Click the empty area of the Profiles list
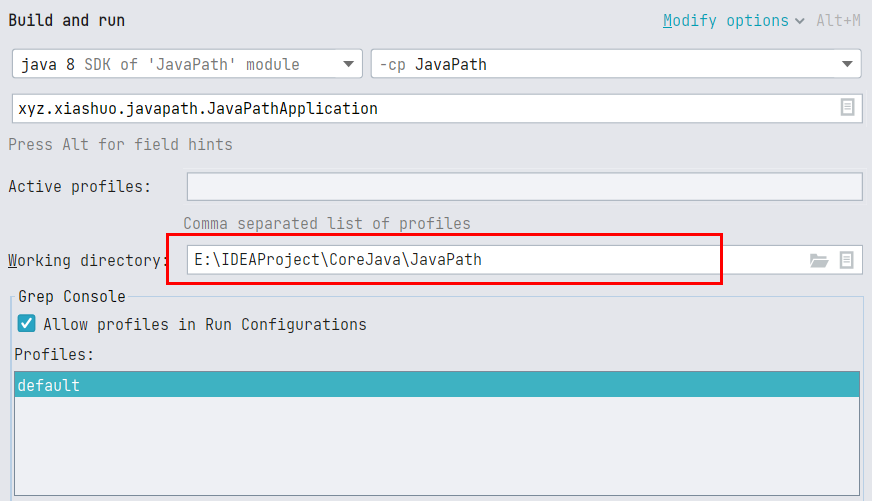This screenshot has height=501, width=872. tap(437, 445)
